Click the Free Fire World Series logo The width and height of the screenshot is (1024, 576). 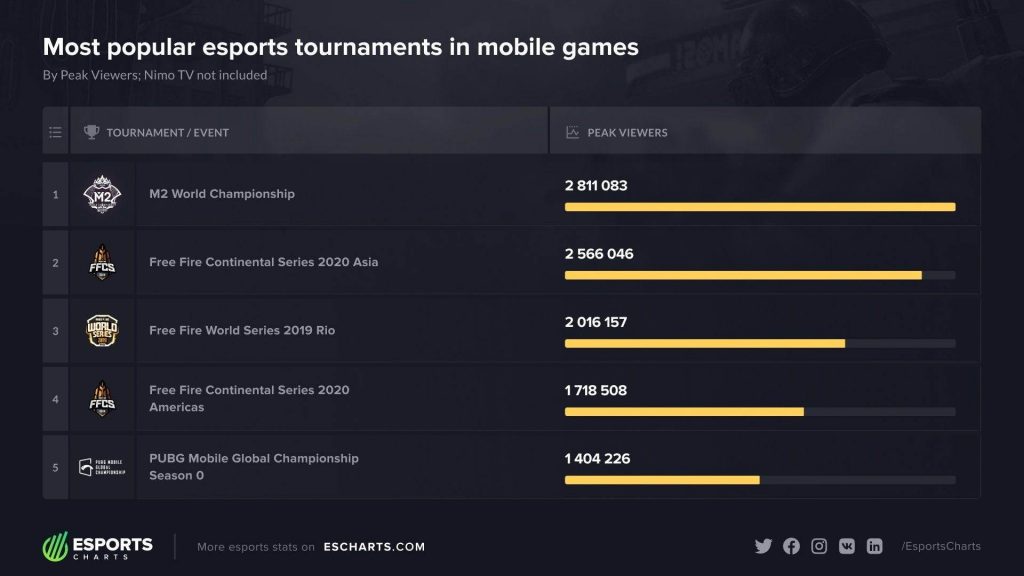(x=102, y=330)
